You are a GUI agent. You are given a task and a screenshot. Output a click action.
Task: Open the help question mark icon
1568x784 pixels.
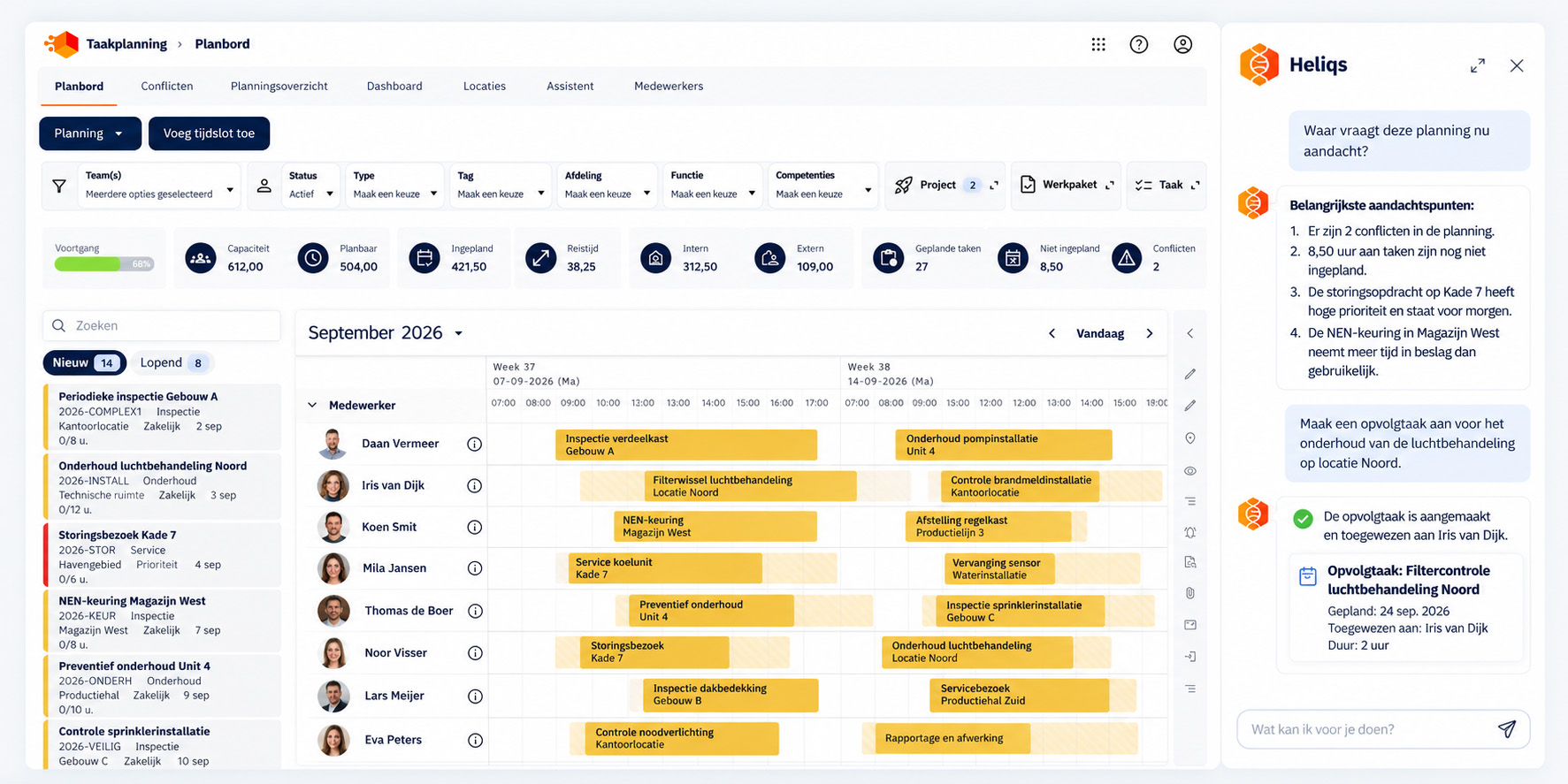coord(1139,44)
